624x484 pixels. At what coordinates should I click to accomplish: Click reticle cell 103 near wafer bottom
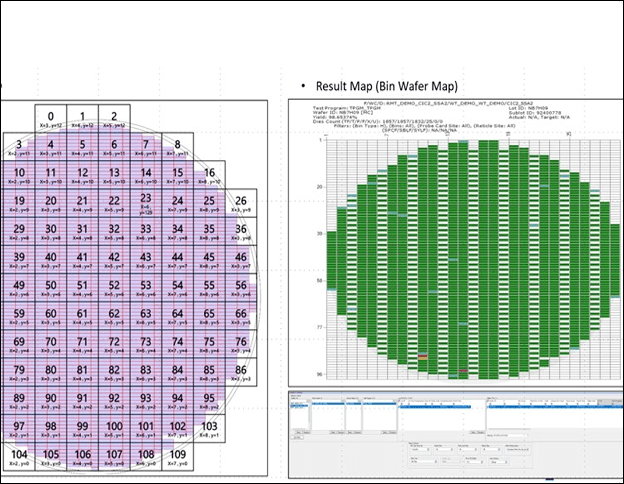tap(208, 428)
